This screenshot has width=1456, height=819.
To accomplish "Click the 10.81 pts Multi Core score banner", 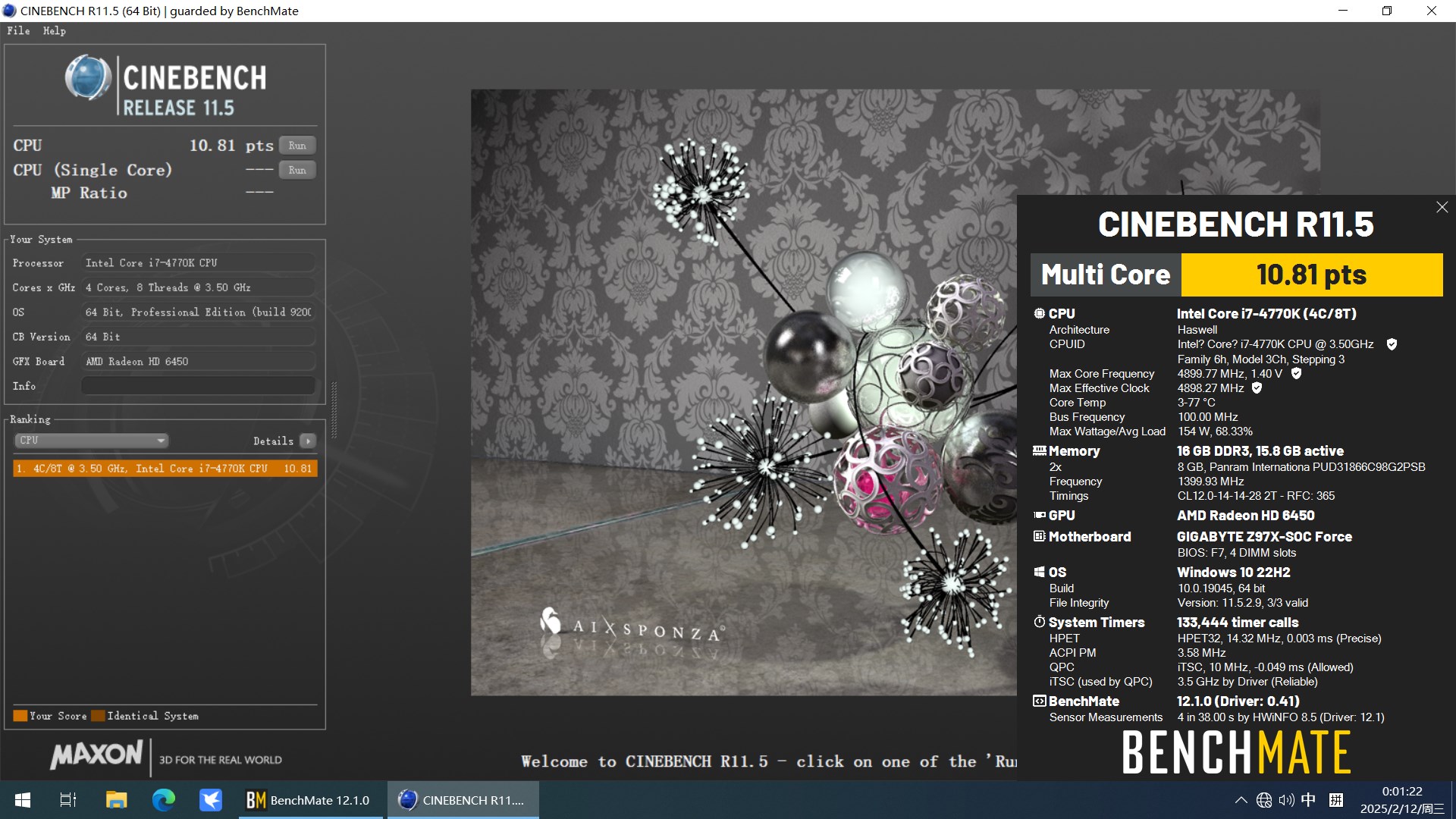I will coord(1311,275).
